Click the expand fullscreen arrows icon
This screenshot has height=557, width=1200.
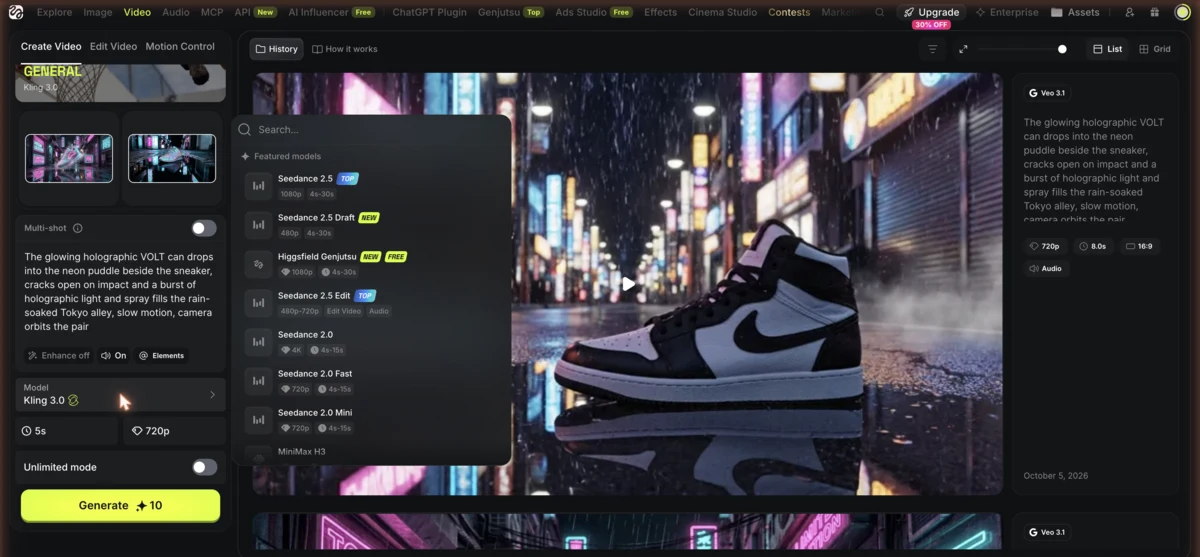pos(963,49)
